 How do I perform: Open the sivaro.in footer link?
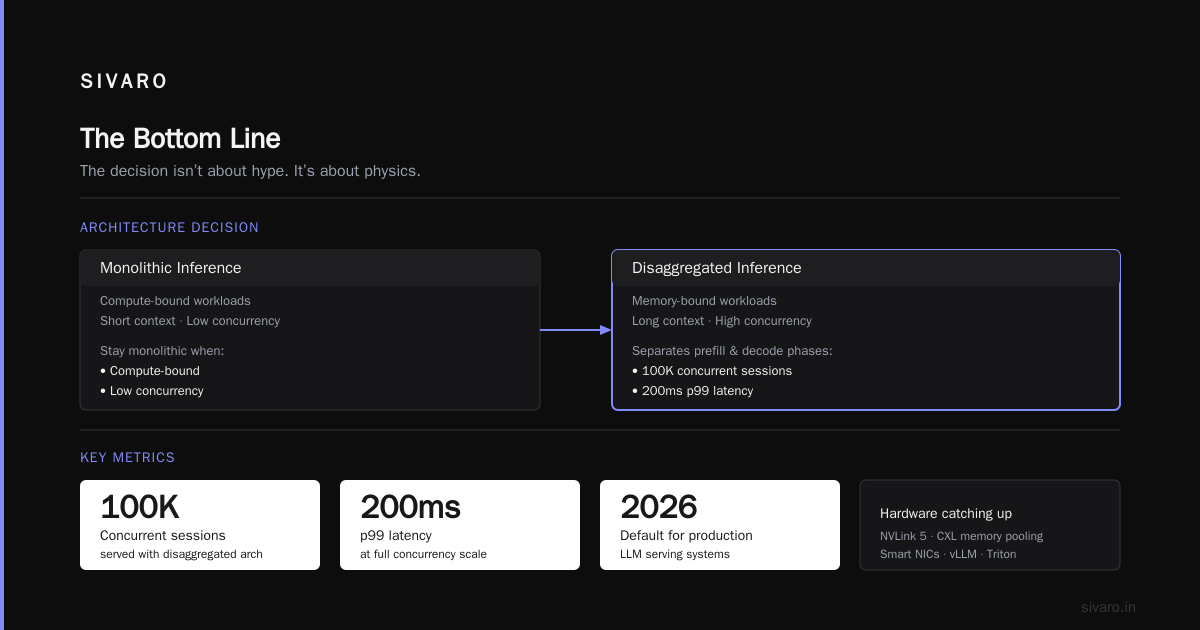pos(1108,607)
